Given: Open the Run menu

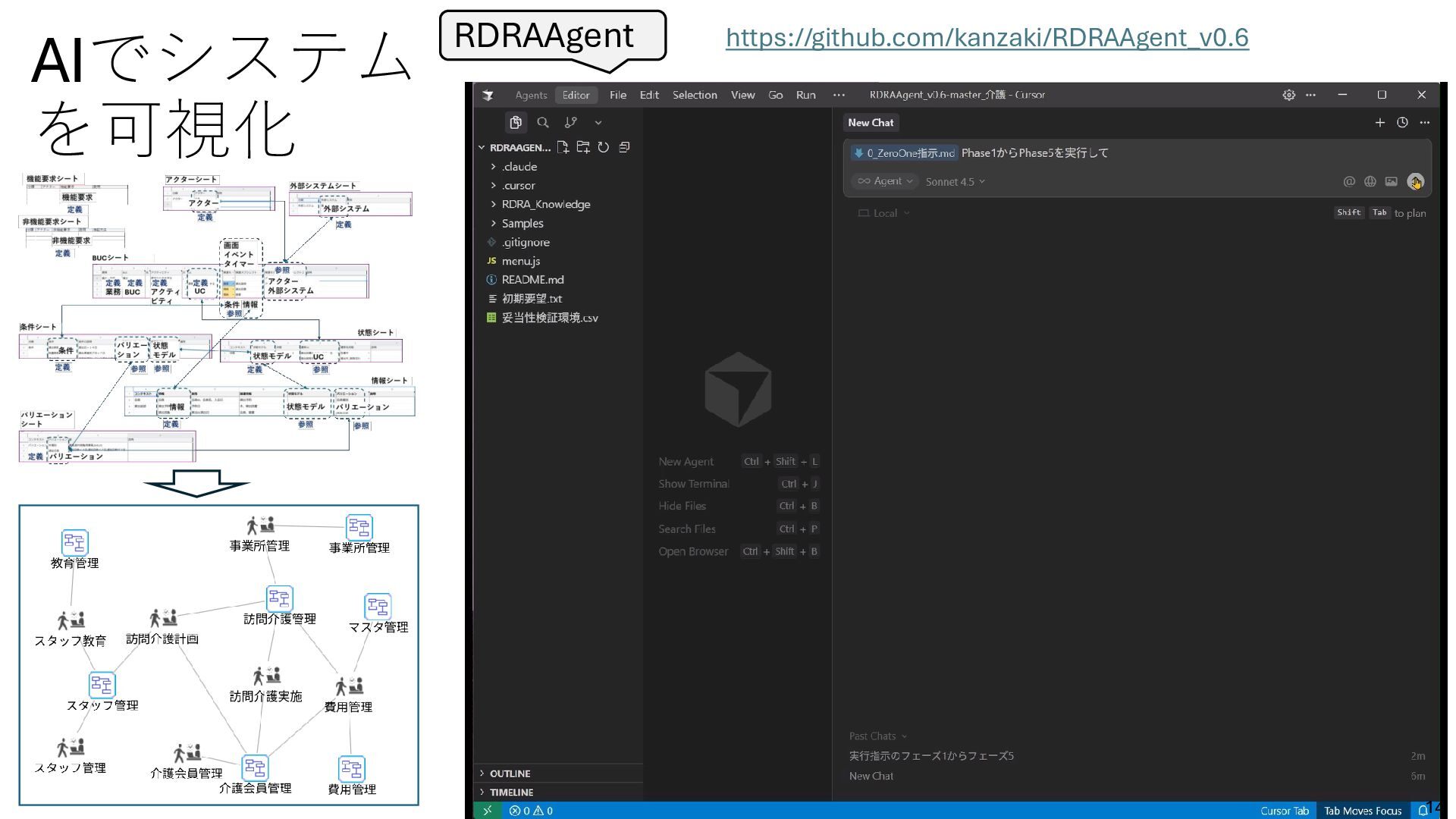Looking at the screenshot, I should [805, 95].
